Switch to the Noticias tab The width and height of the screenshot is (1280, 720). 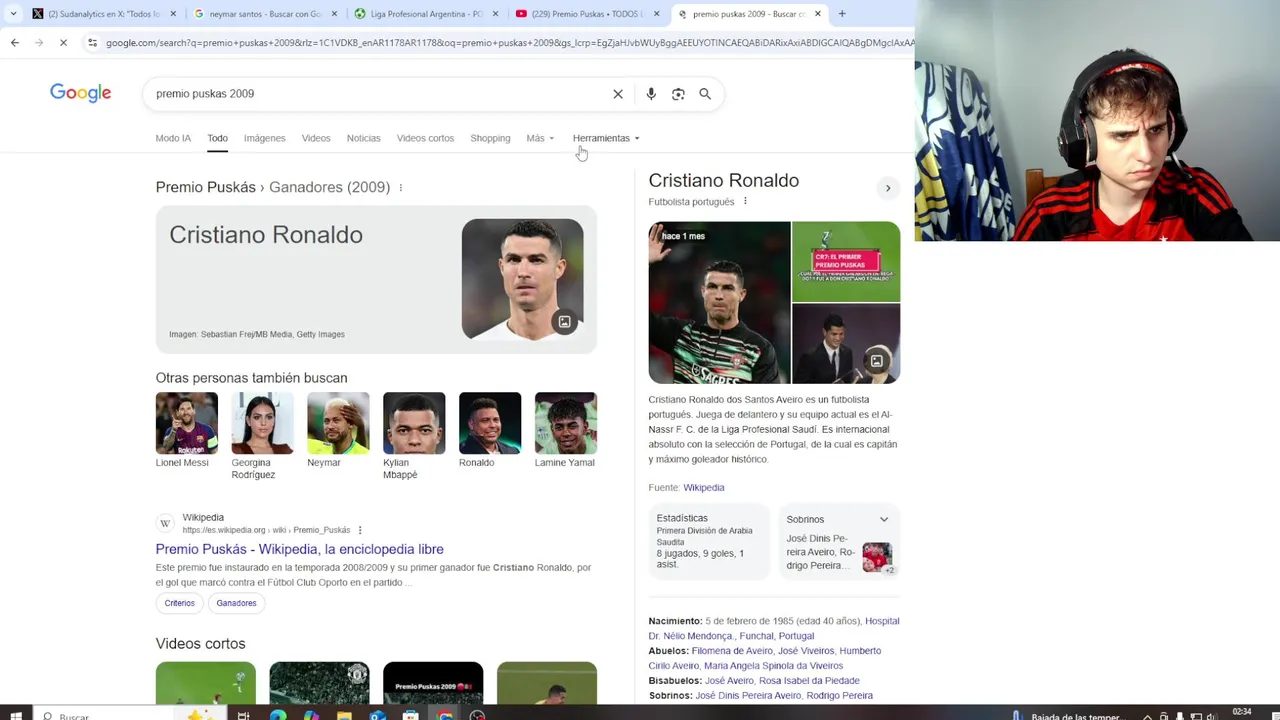(x=363, y=138)
